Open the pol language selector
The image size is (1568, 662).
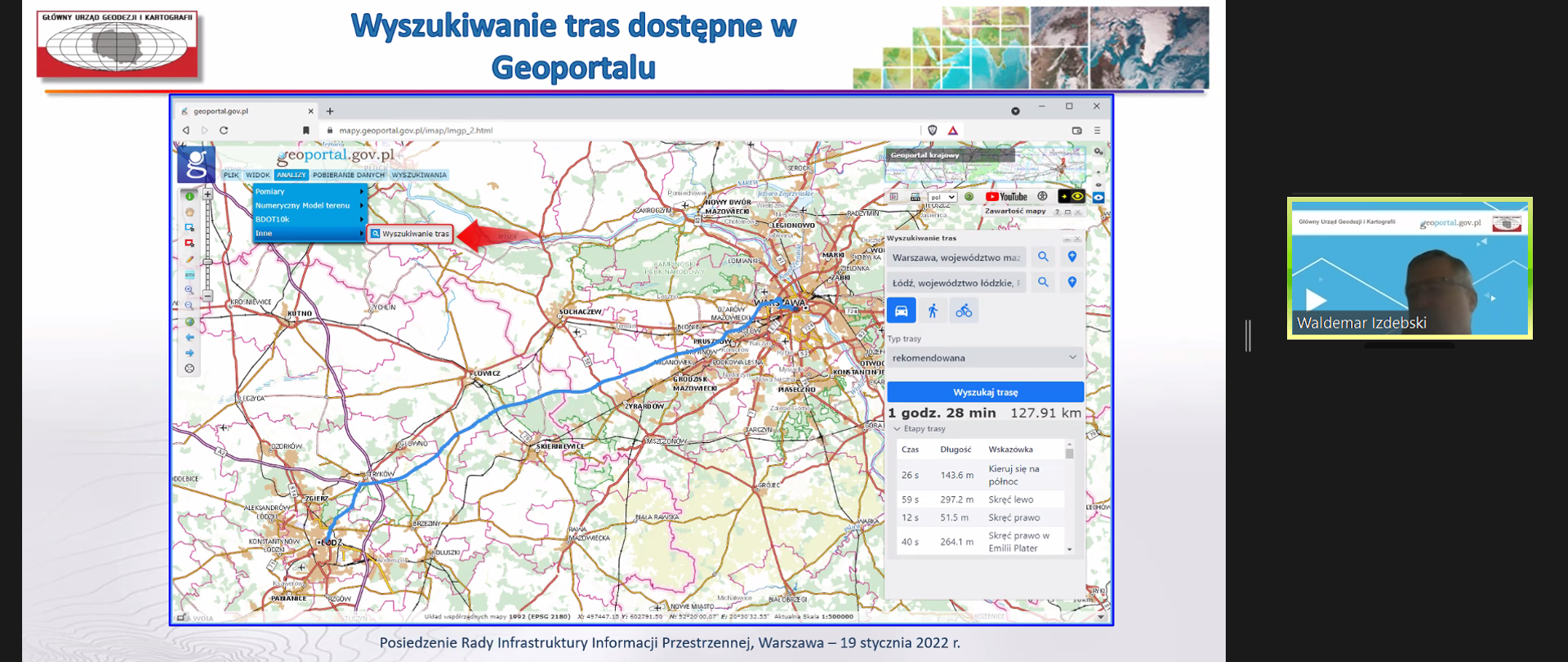coord(942,197)
